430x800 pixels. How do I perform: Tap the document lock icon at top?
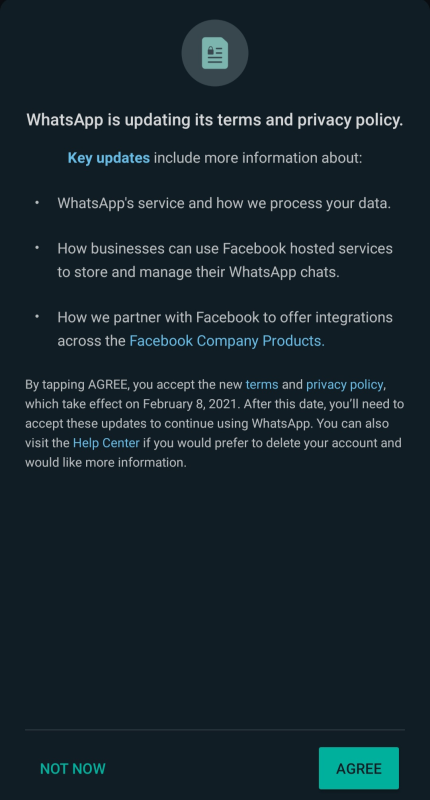215,53
